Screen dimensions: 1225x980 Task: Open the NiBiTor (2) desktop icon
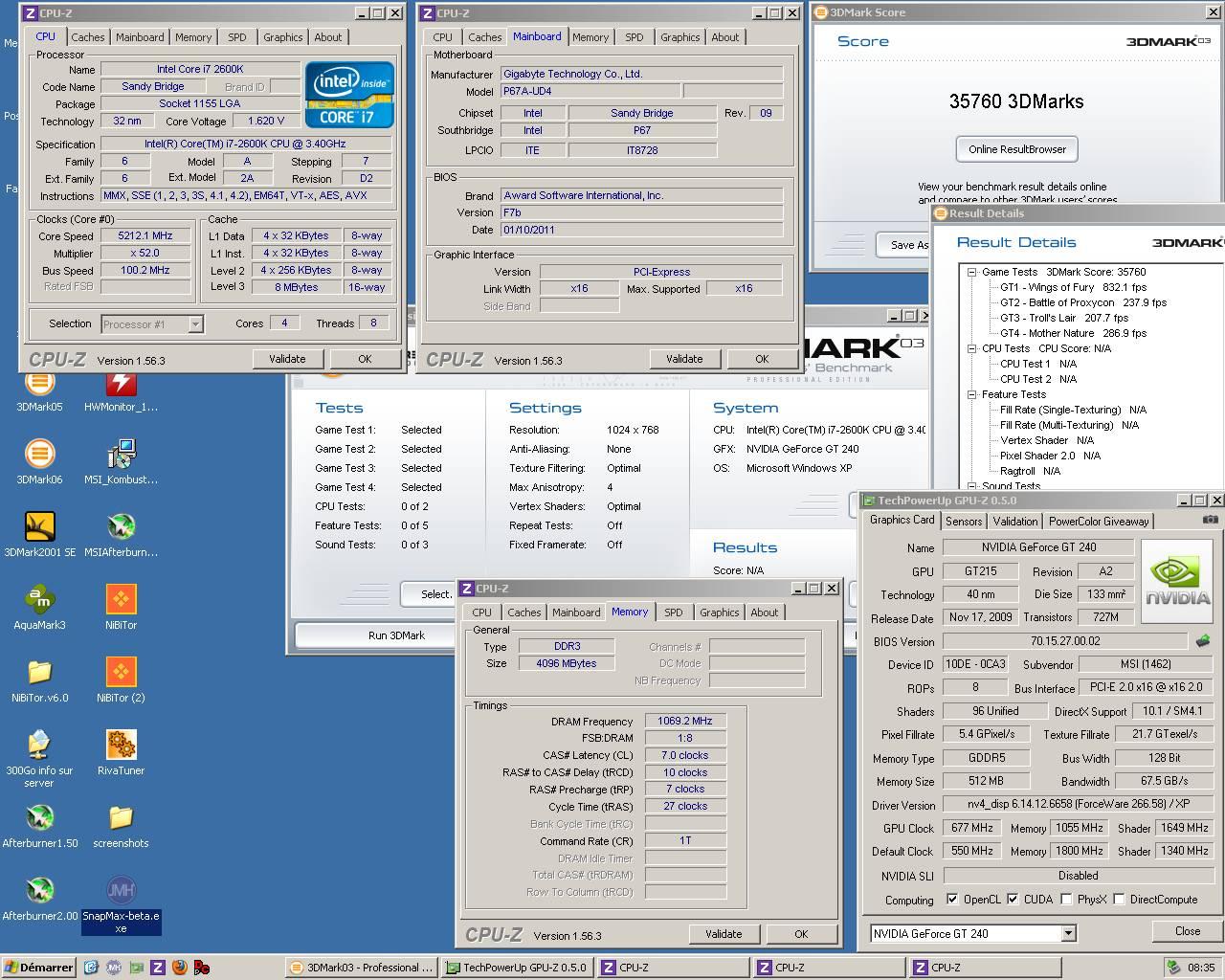(x=121, y=680)
